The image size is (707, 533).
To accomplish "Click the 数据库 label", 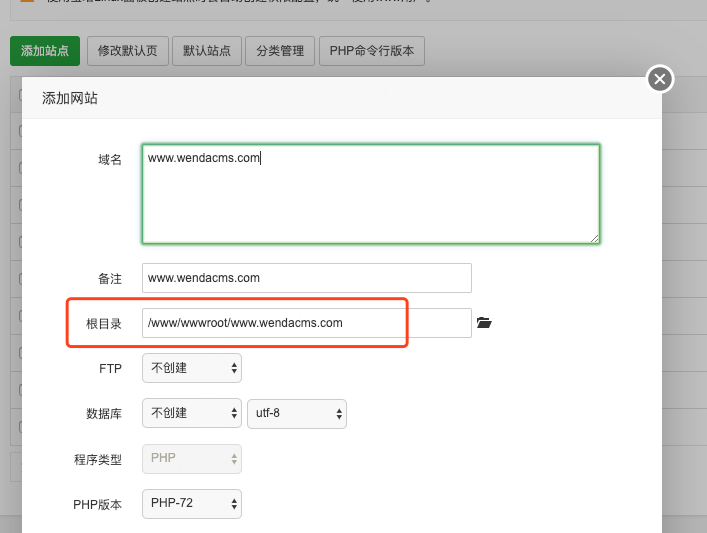I will 104,414.
